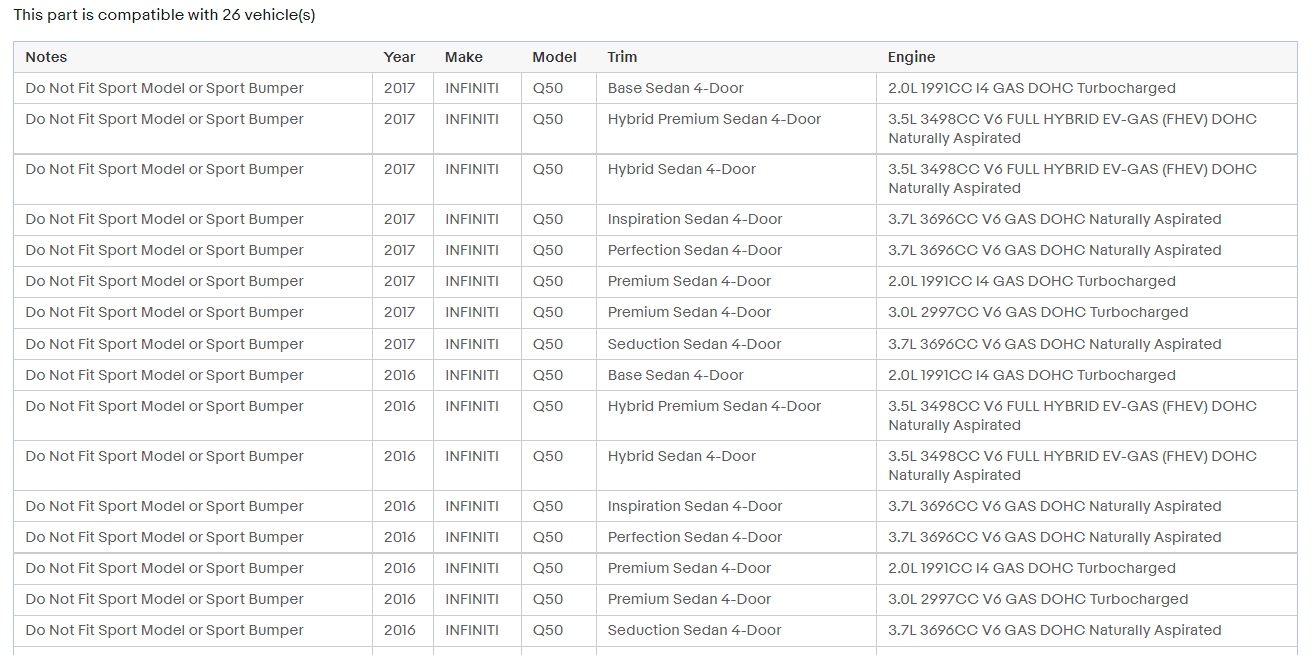Click the 3.0L 2997CC engine cell for 2017
The width and height of the screenshot is (1313, 655).
click(x=1038, y=312)
